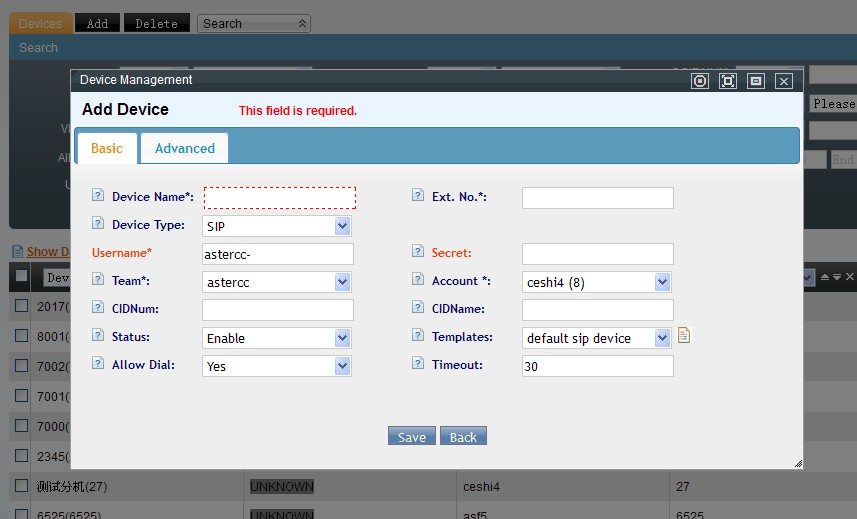Viewport: 857px width, 519px height.
Task: Click help icon next to Device Name
Action: (98, 196)
